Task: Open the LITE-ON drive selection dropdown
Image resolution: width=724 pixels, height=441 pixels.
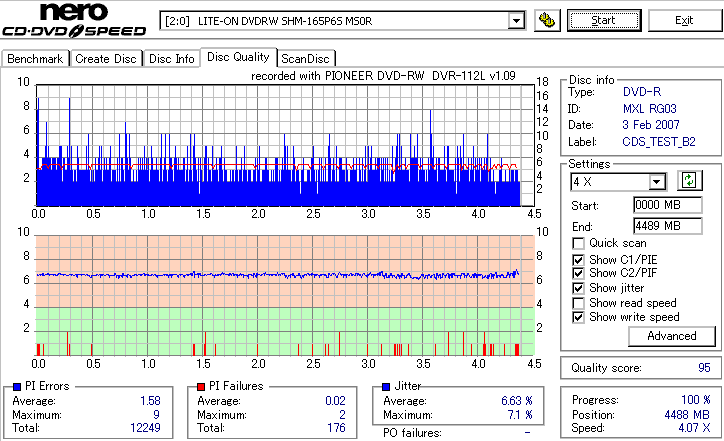Action: click(x=516, y=21)
